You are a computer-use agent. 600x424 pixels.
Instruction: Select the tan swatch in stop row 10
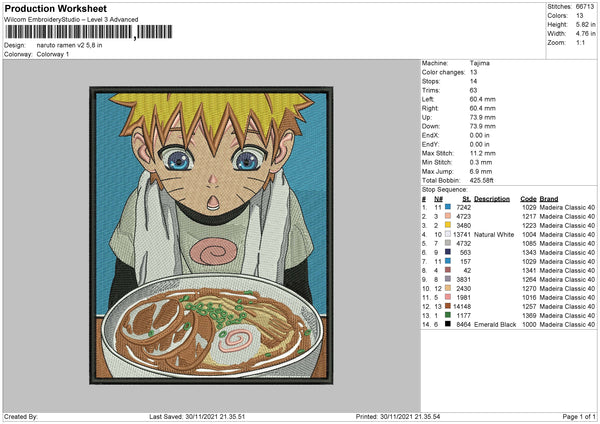pyautogui.click(x=448, y=288)
